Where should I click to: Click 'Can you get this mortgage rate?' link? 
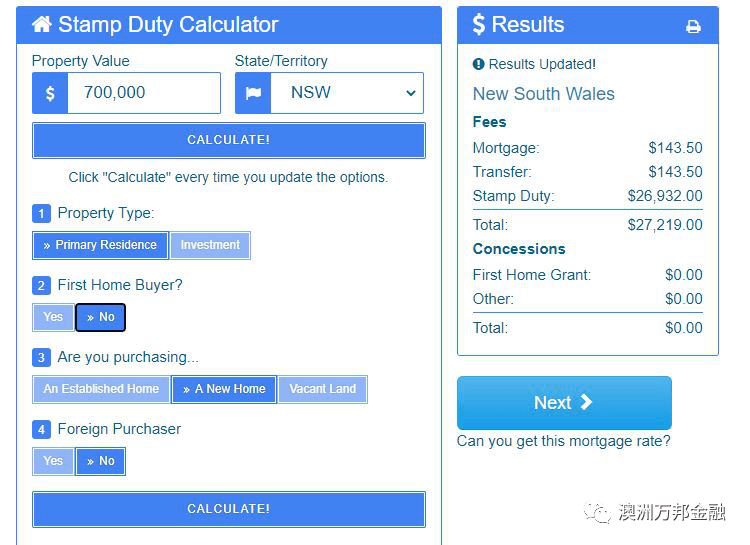tap(563, 441)
